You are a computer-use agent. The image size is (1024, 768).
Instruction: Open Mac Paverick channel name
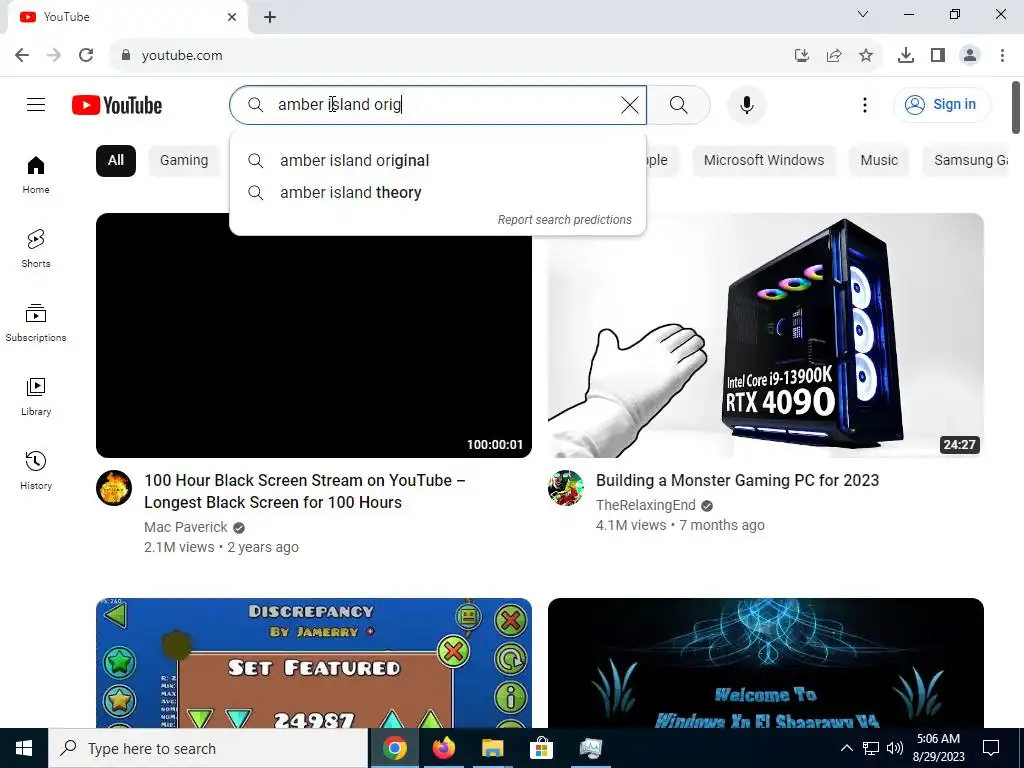(x=185, y=527)
